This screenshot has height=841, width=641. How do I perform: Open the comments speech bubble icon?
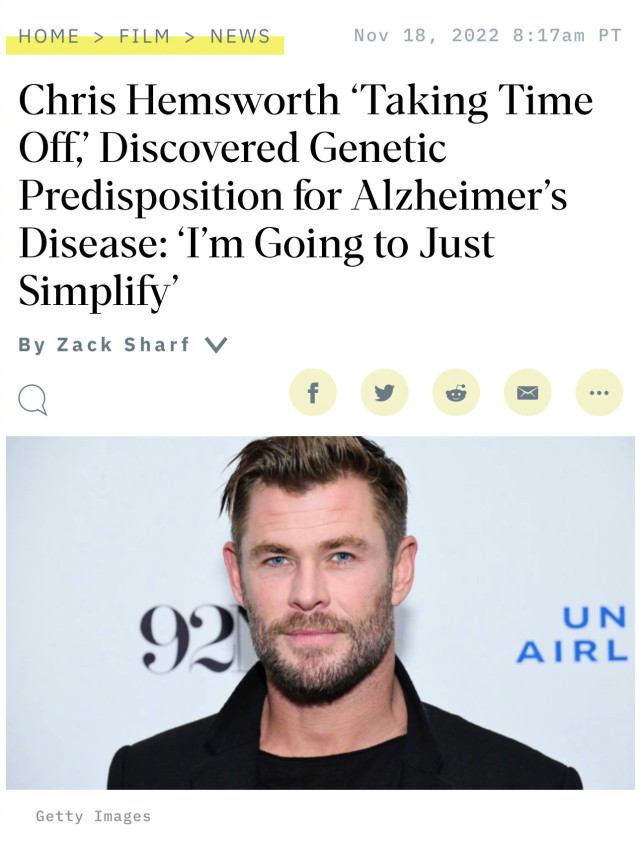(32, 400)
